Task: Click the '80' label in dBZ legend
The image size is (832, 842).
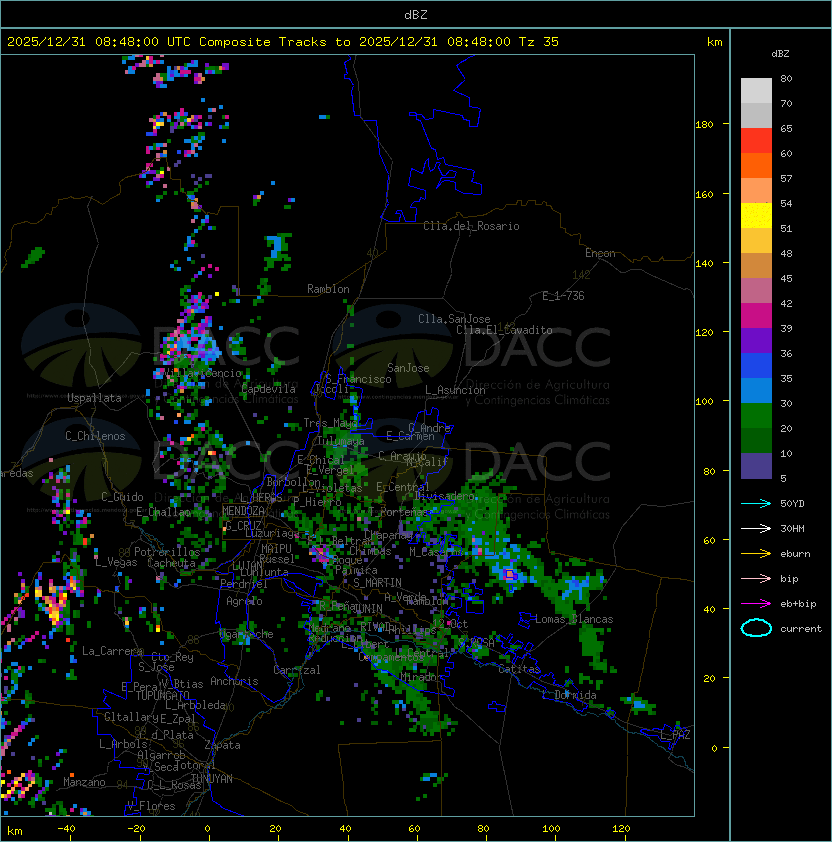Action: pos(786,78)
